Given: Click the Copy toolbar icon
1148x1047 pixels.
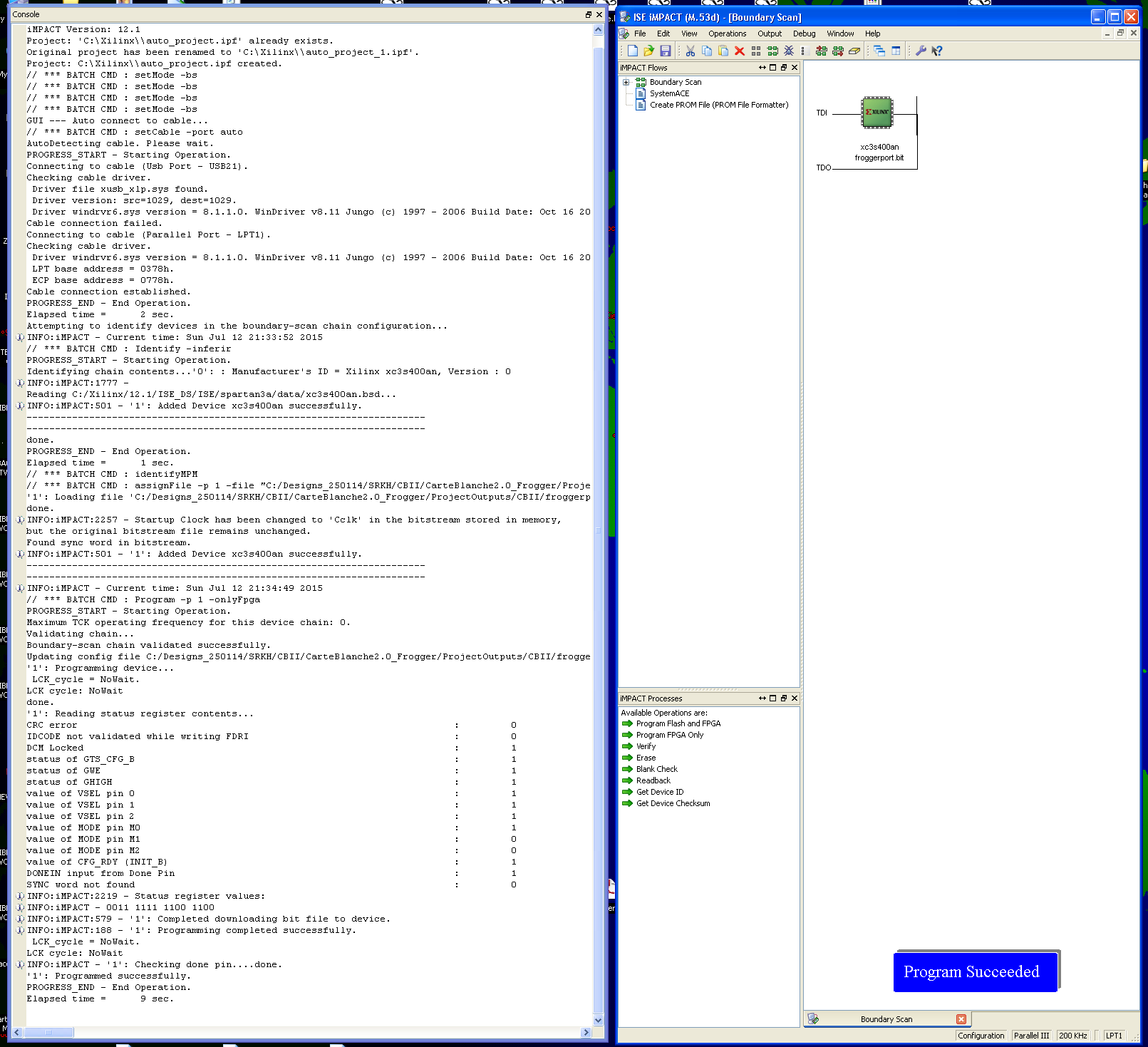Looking at the screenshot, I should point(707,51).
